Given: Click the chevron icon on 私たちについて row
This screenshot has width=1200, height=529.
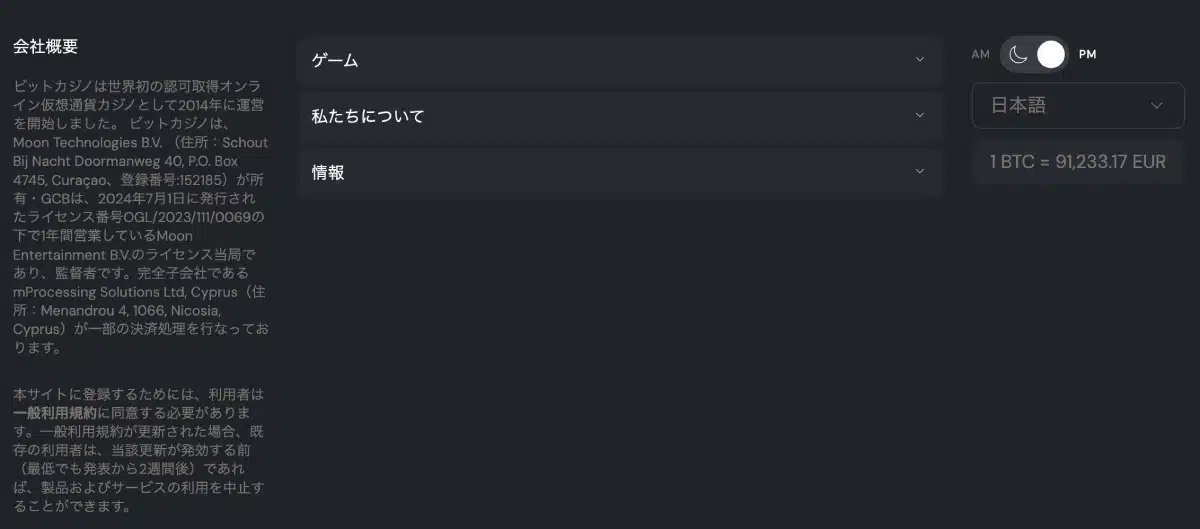Looking at the screenshot, I should tap(920, 116).
